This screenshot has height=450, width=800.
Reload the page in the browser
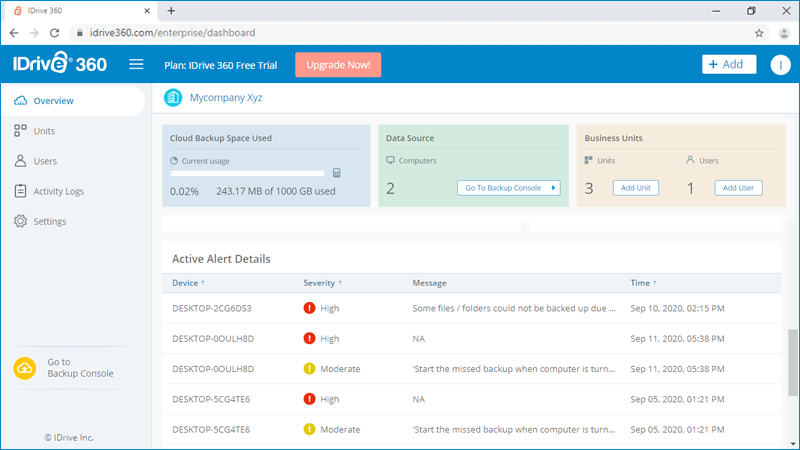(x=55, y=33)
